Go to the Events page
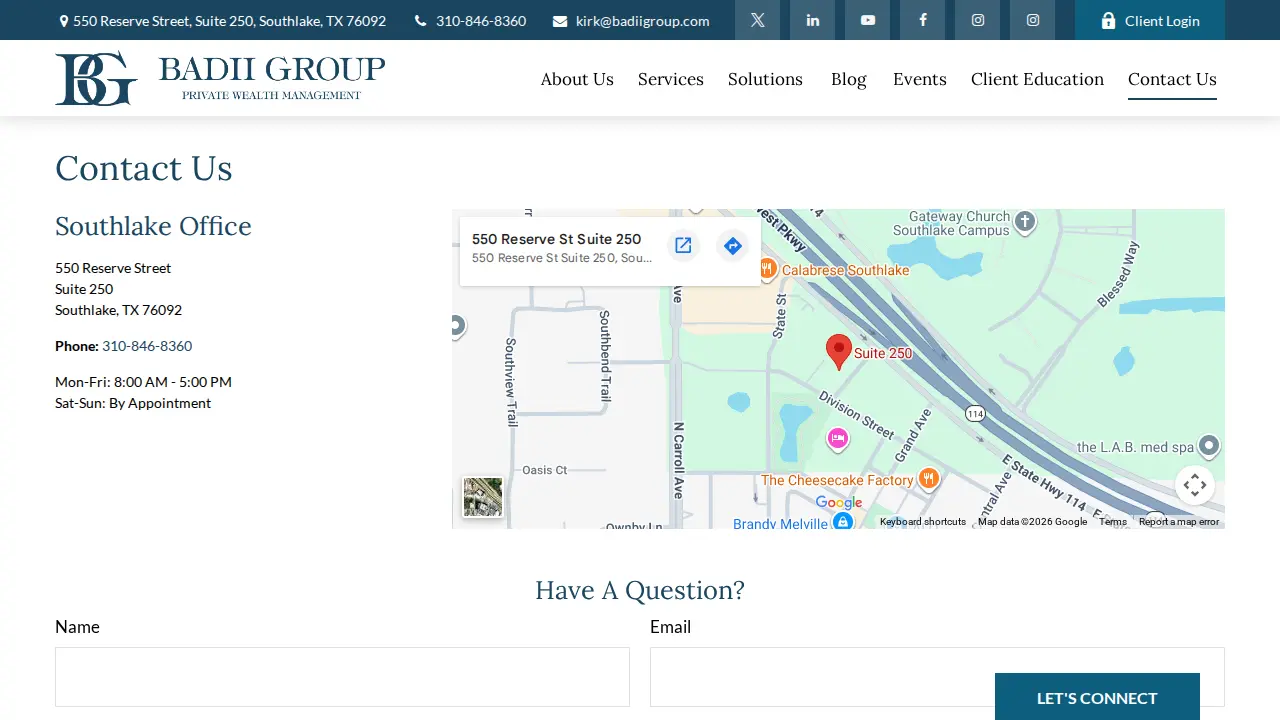 [920, 79]
